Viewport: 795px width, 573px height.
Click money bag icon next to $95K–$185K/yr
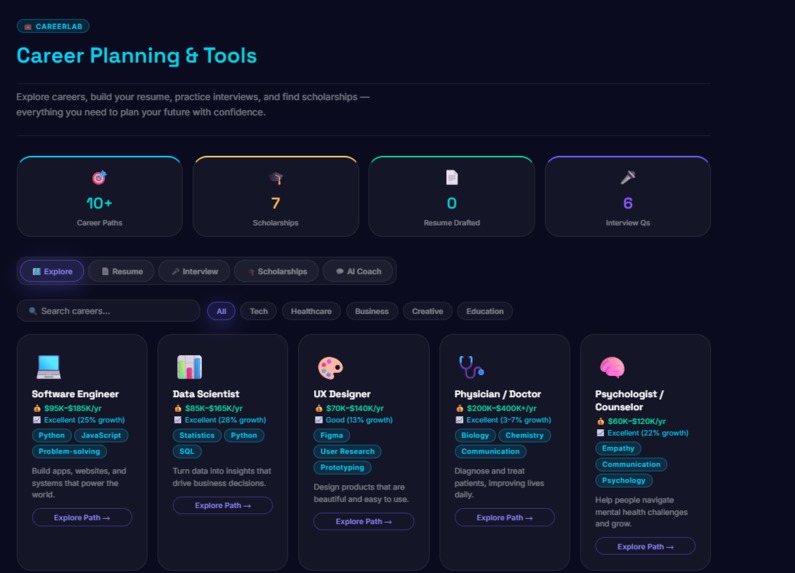[x=37, y=408]
